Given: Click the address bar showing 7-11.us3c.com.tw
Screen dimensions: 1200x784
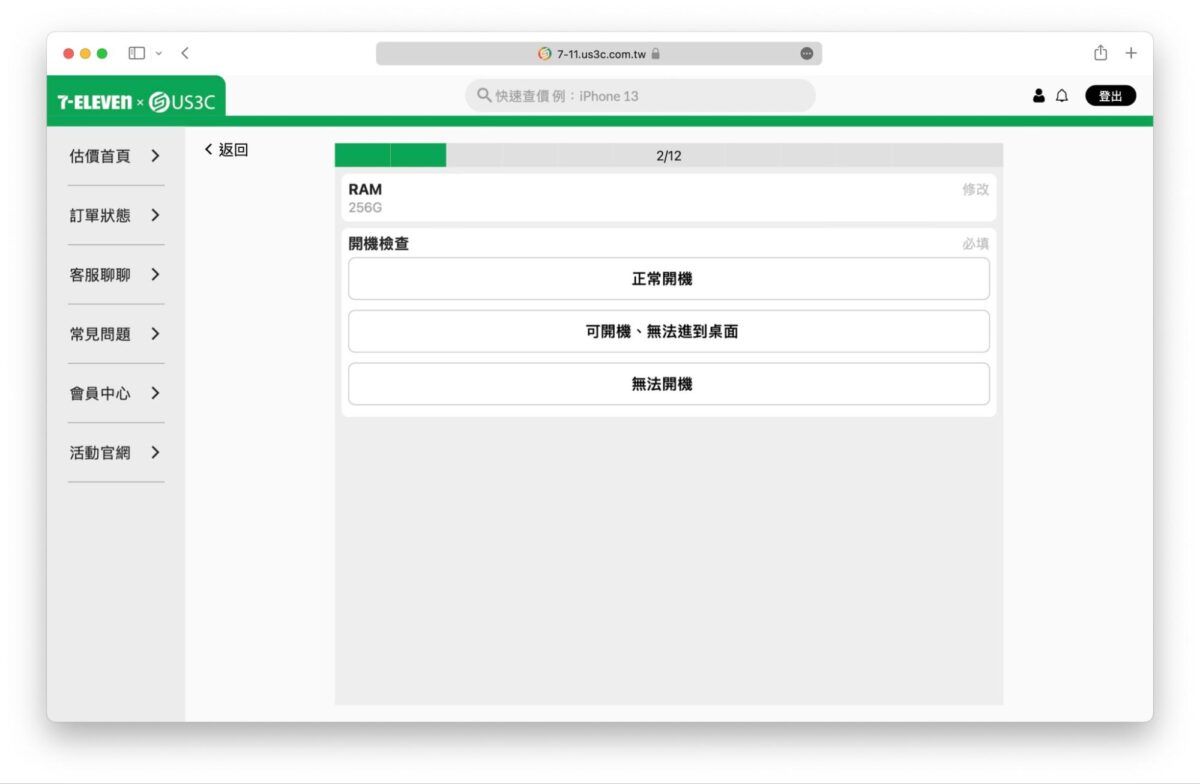Looking at the screenshot, I should coord(599,54).
